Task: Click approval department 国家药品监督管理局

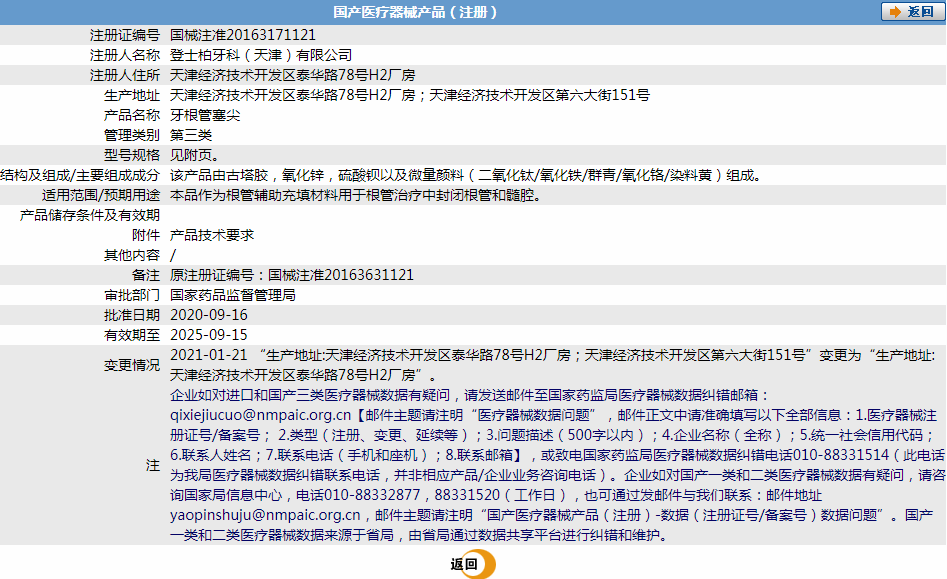Action: tap(233, 295)
